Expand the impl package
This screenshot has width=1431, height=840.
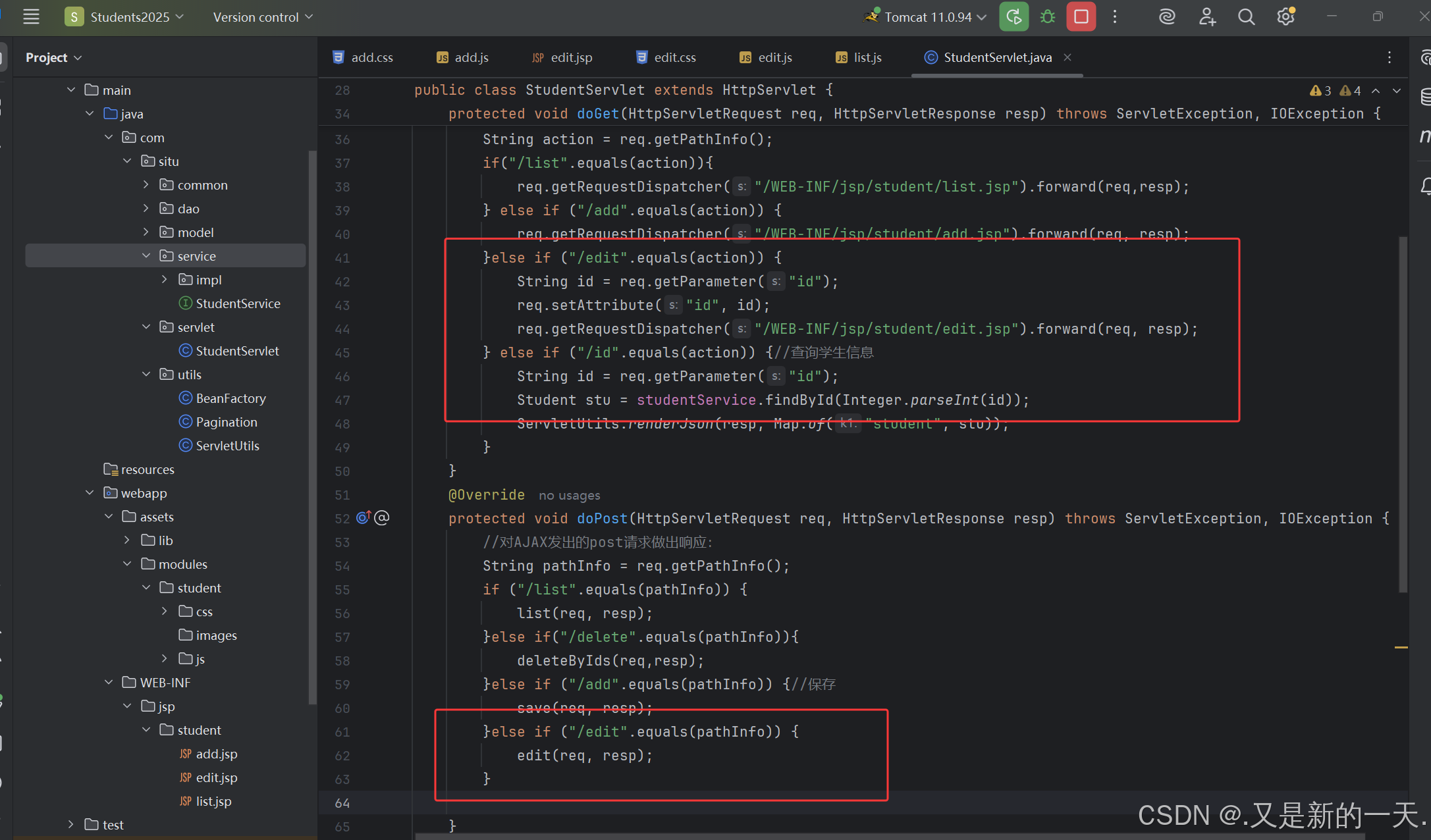165,280
